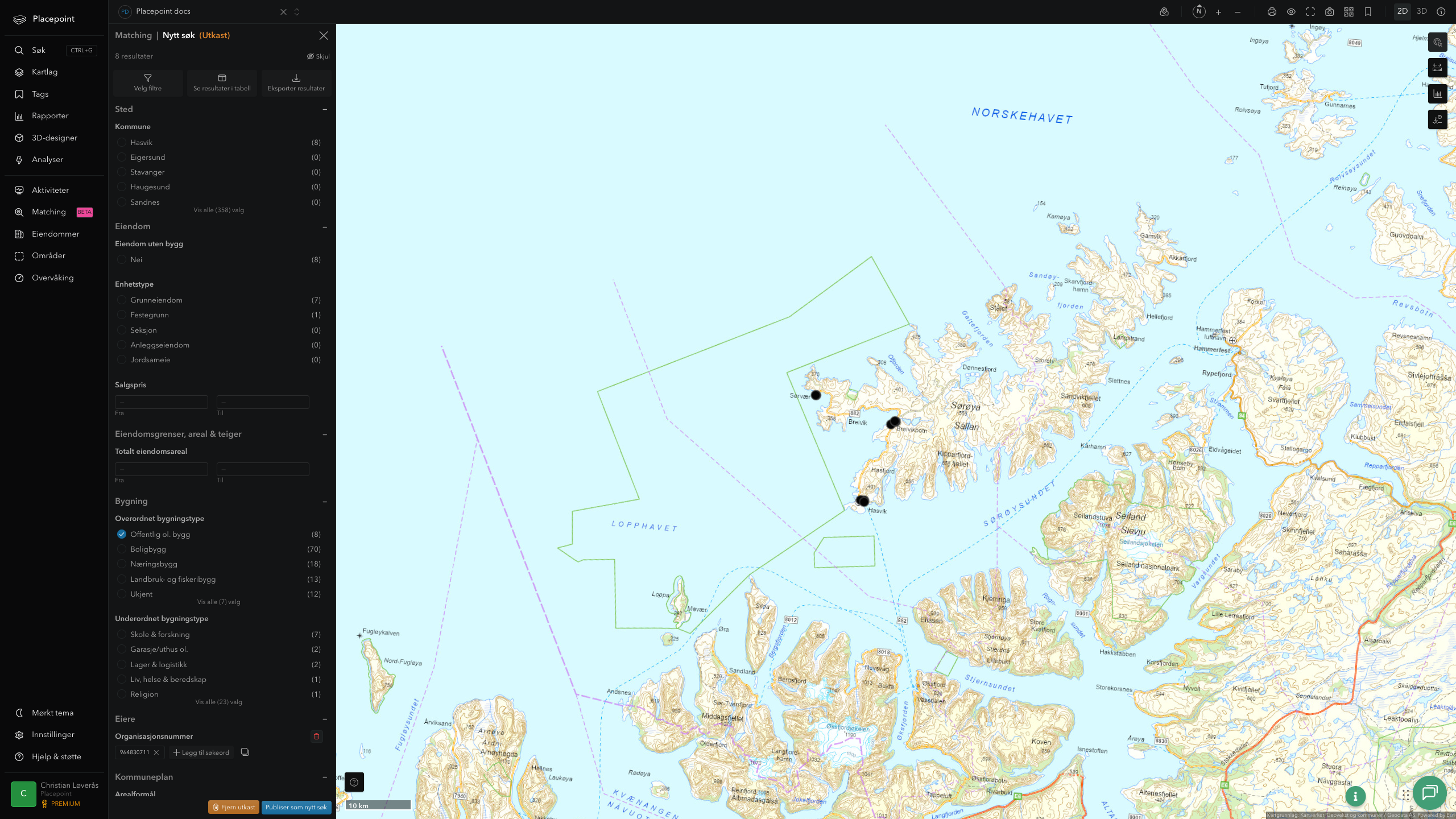
Task: Click the compass north indicator
Action: click(1199, 11)
